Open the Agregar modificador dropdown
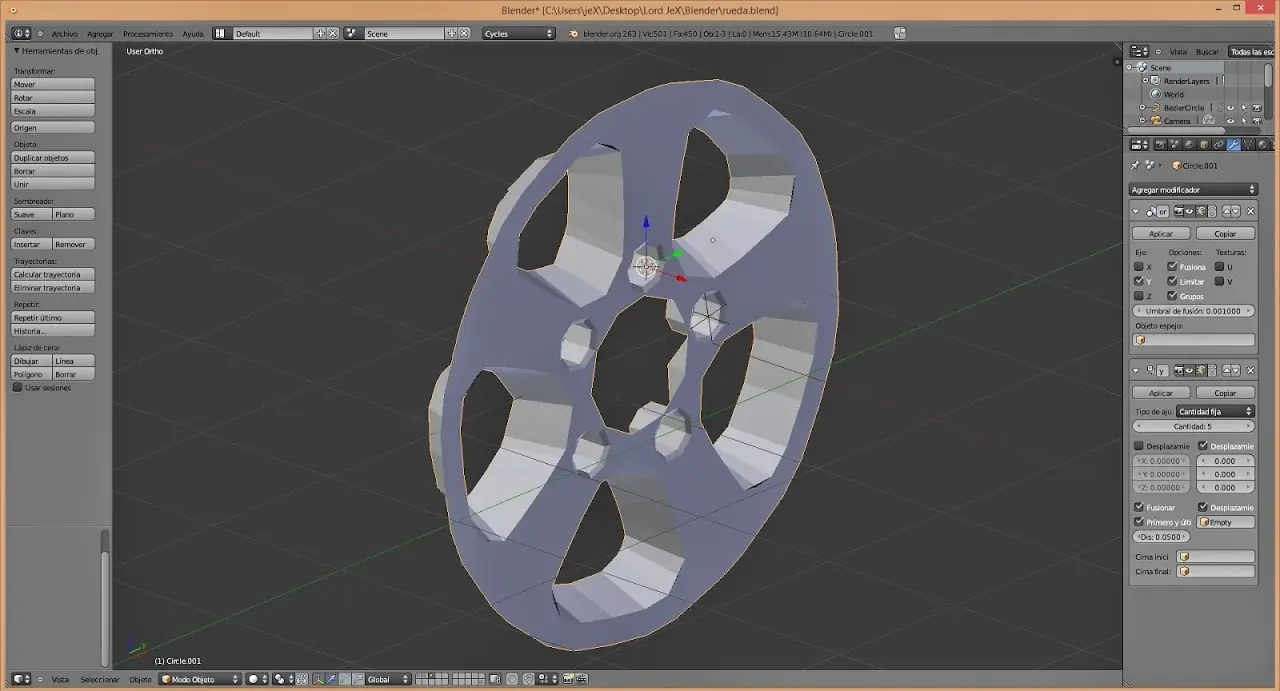Image resolution: width=1280 pixels, height=691 pixels. click(x=1193, y=189)
